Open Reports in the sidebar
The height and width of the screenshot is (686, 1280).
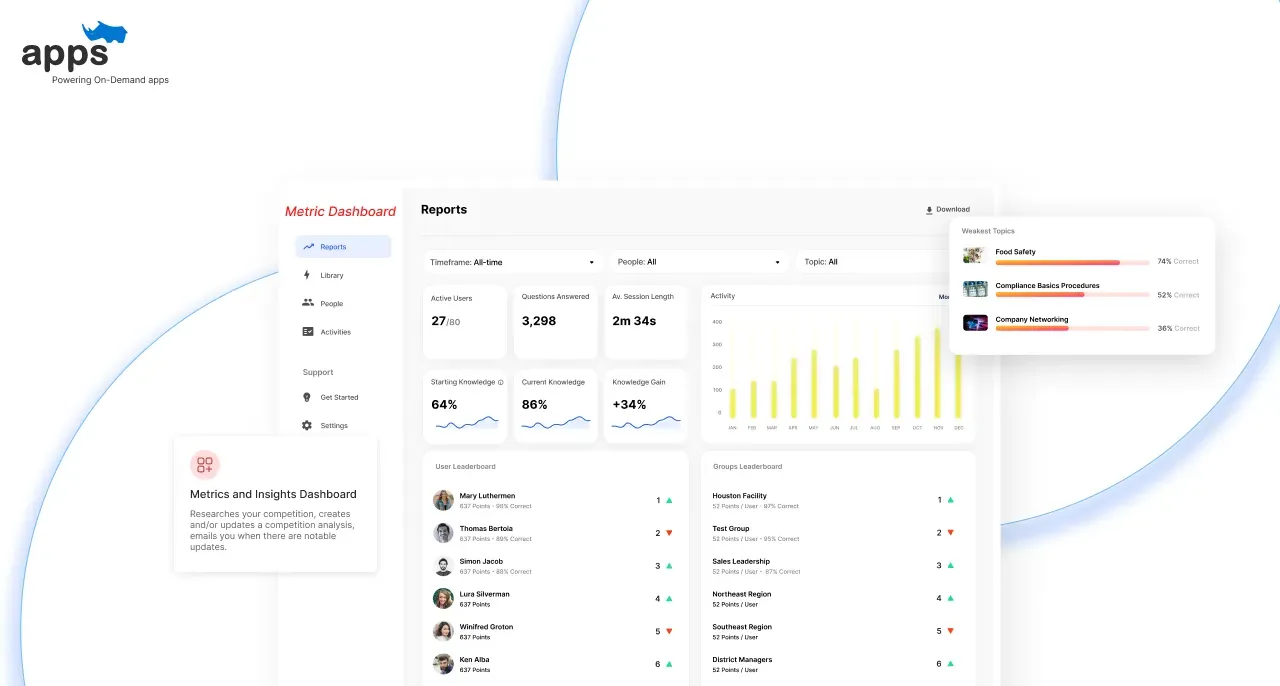click(343, 247)
